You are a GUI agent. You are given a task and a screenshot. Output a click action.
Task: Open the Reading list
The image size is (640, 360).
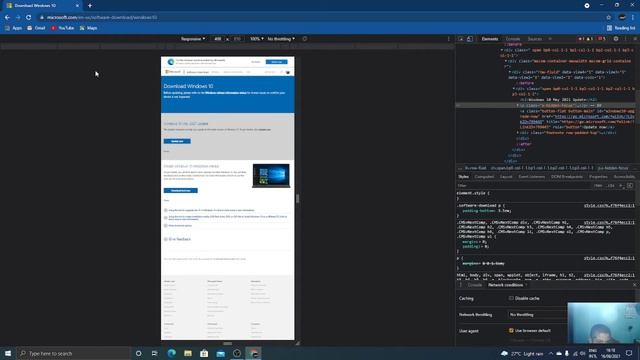pyautogui.click(x=621, y=28)
